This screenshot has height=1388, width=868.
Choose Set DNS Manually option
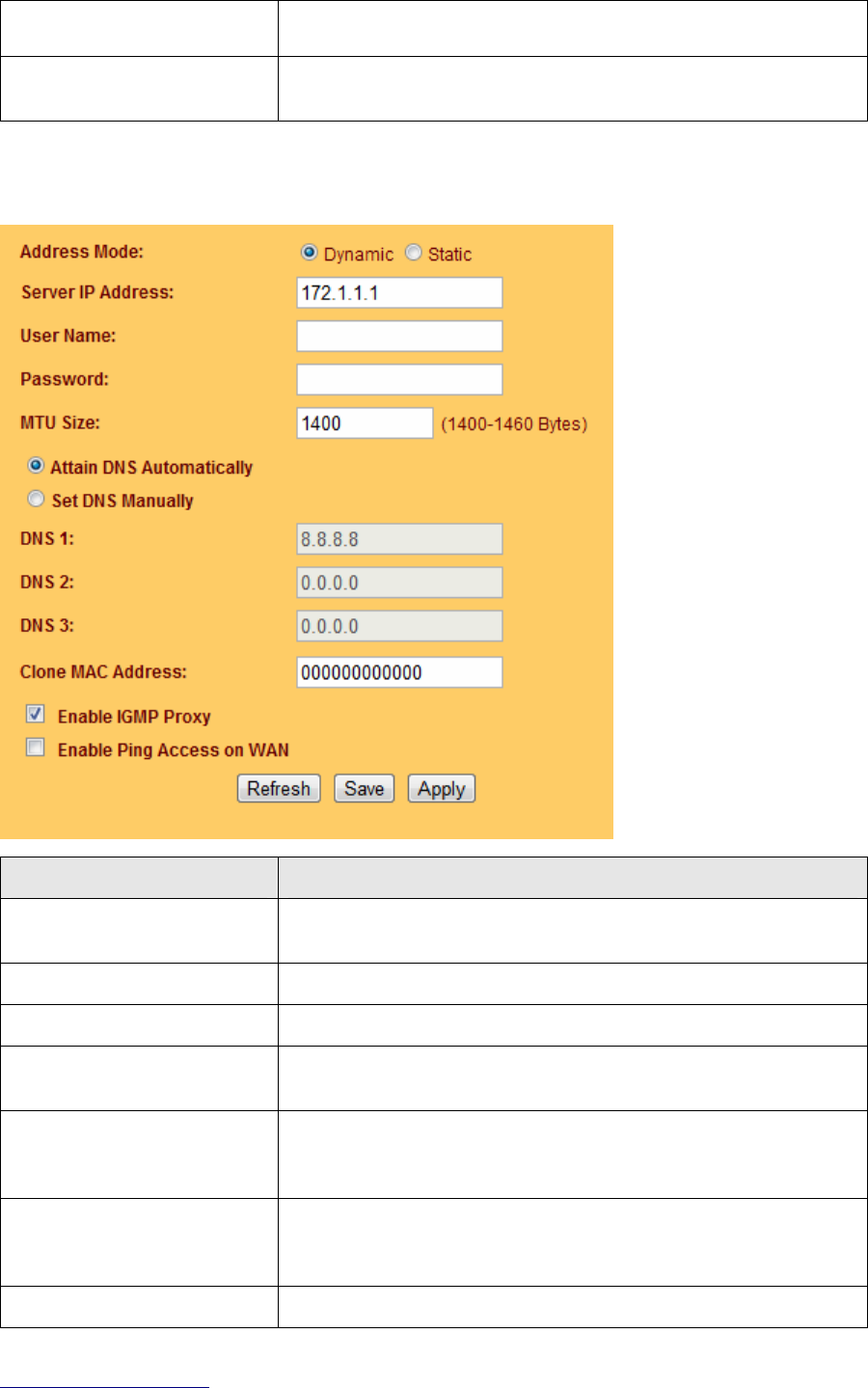coord(36,500)
